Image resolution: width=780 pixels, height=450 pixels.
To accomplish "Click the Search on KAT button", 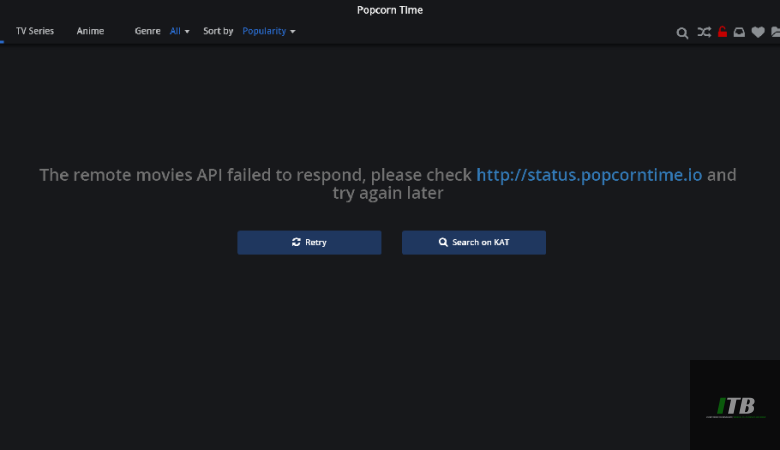I will tap(474, 242).
